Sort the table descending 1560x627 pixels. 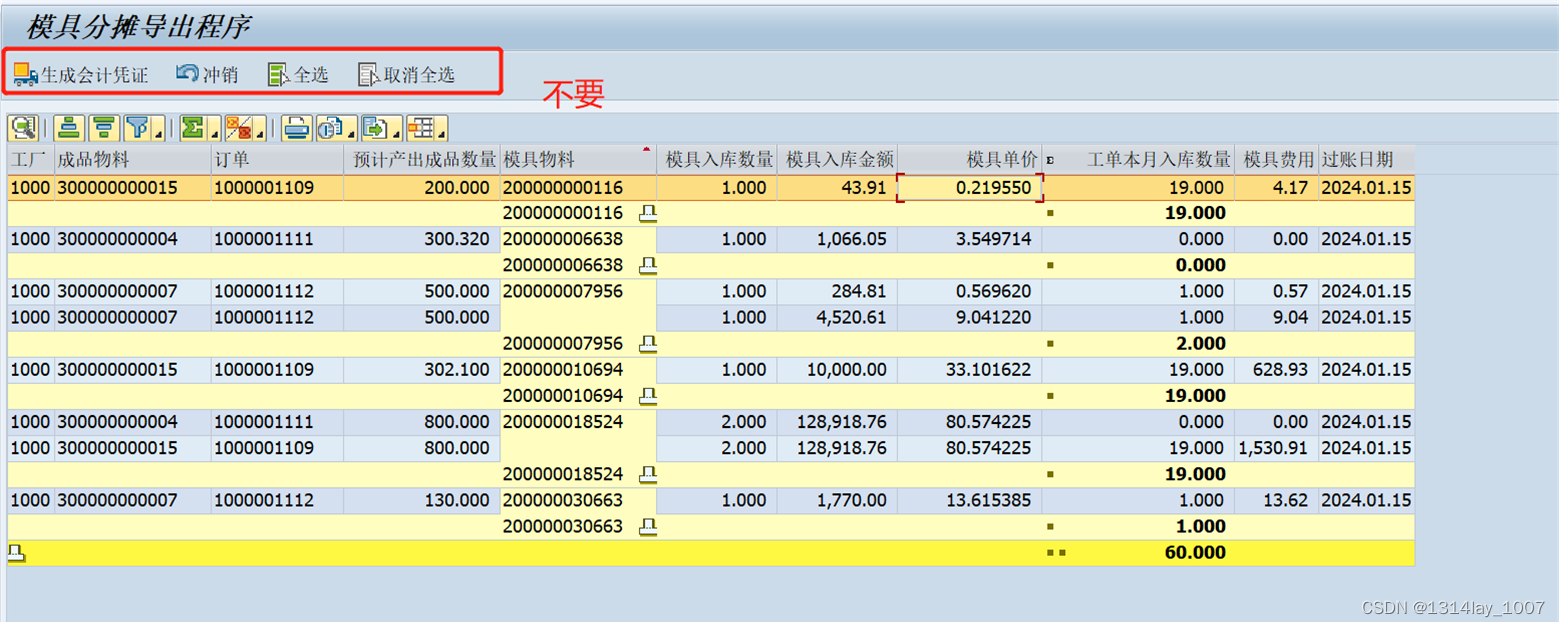tap(102, 128)
